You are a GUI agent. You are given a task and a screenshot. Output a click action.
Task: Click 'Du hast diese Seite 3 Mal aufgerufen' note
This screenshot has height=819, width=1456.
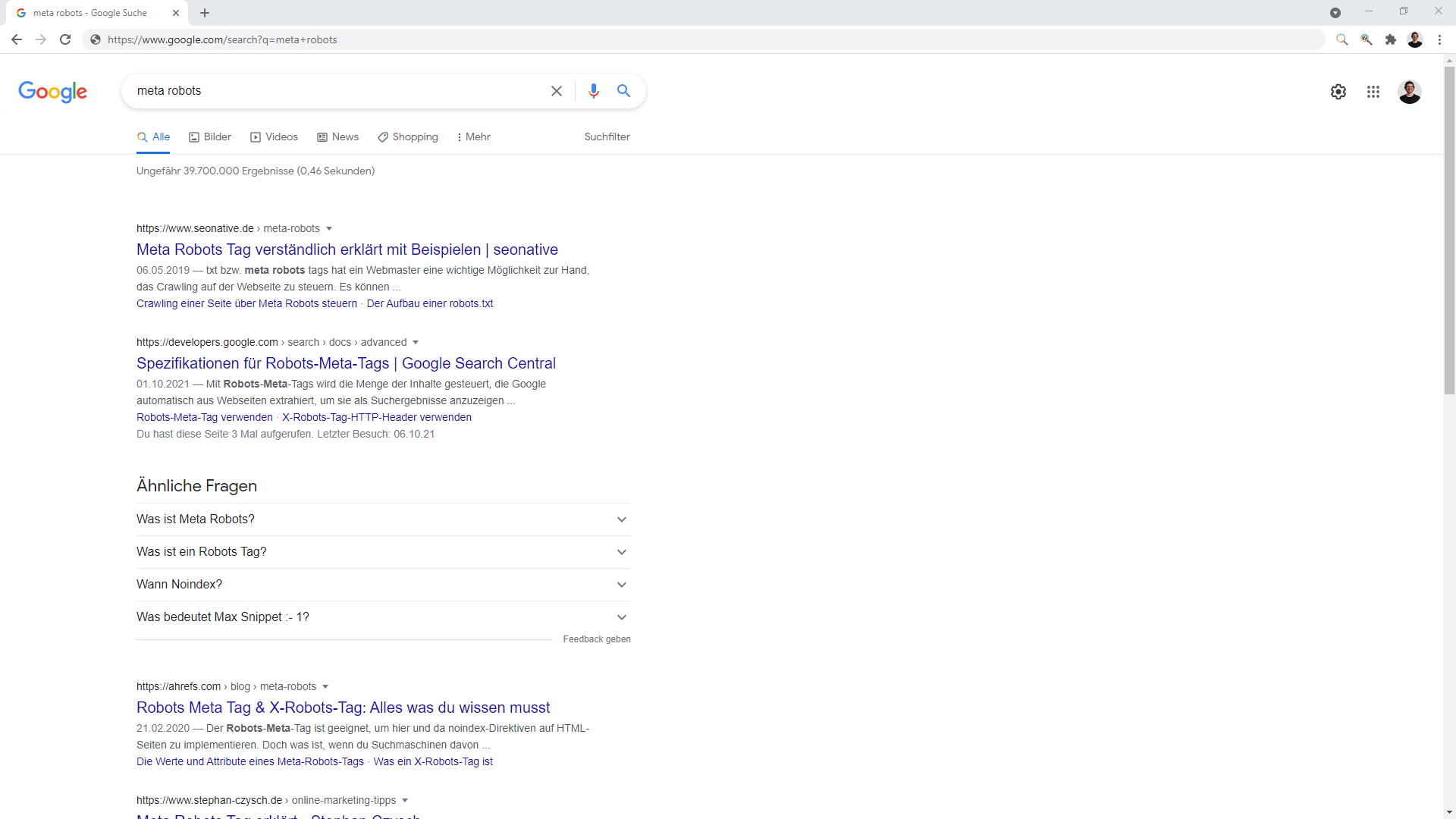(286, 434)
